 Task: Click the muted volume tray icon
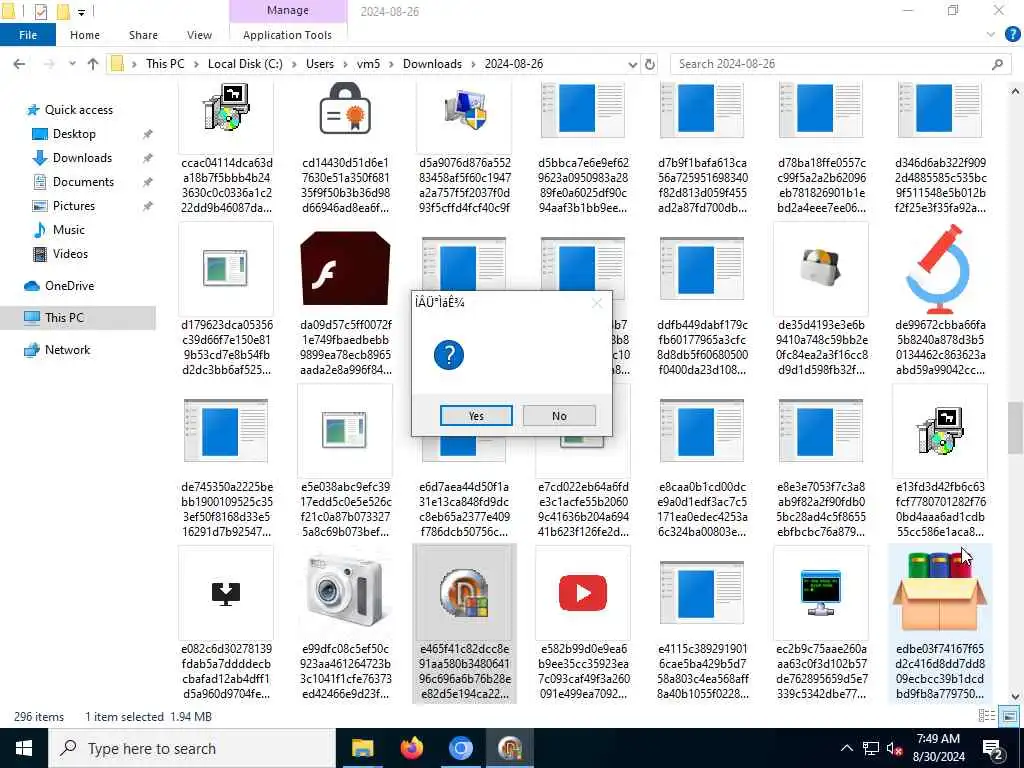[895, 748]
